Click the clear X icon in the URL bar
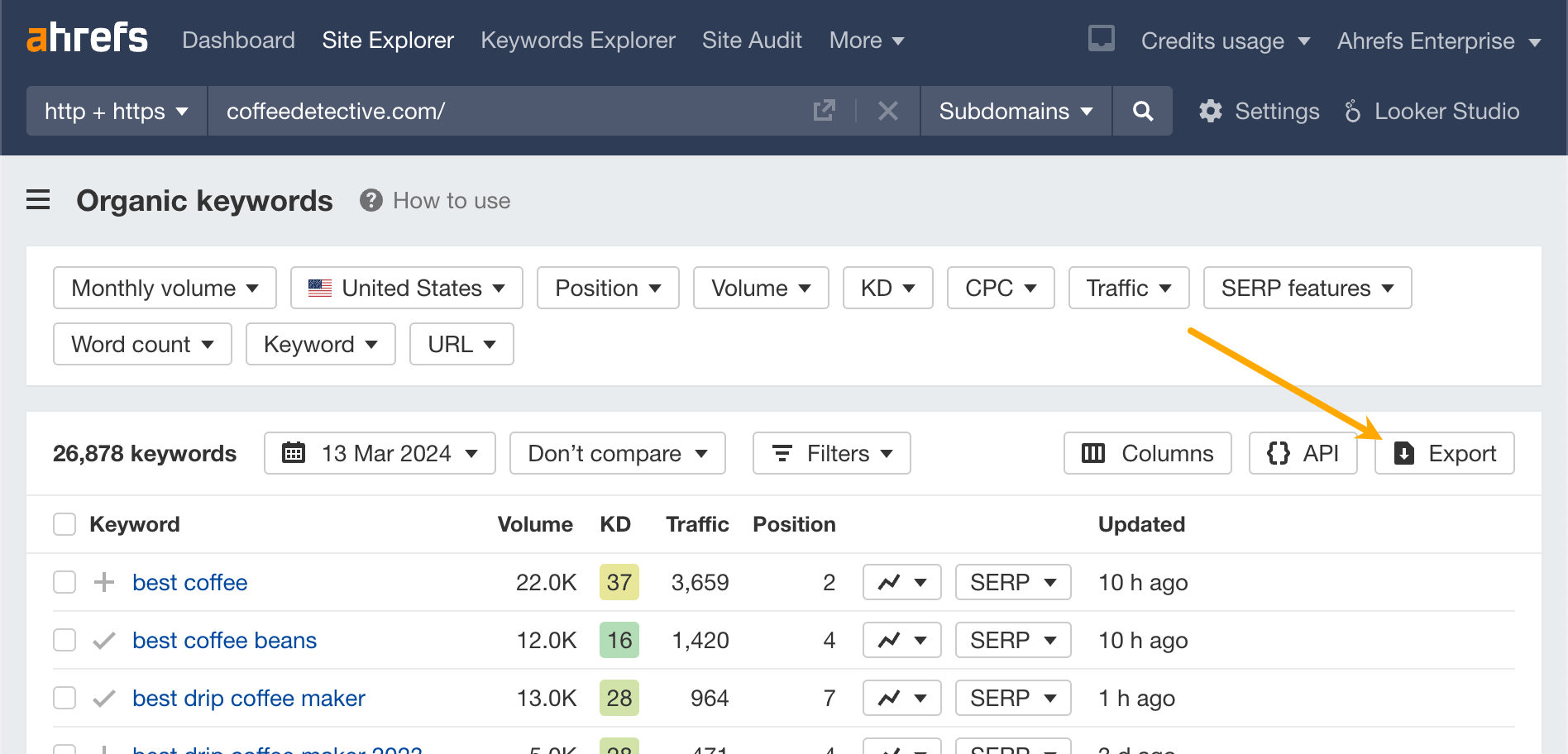1568x754 pixels. [x=887, y=111]
